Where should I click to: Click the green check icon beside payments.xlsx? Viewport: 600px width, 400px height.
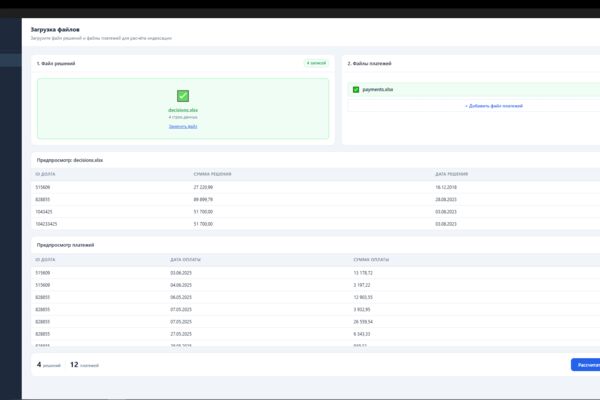pos(356,90)
